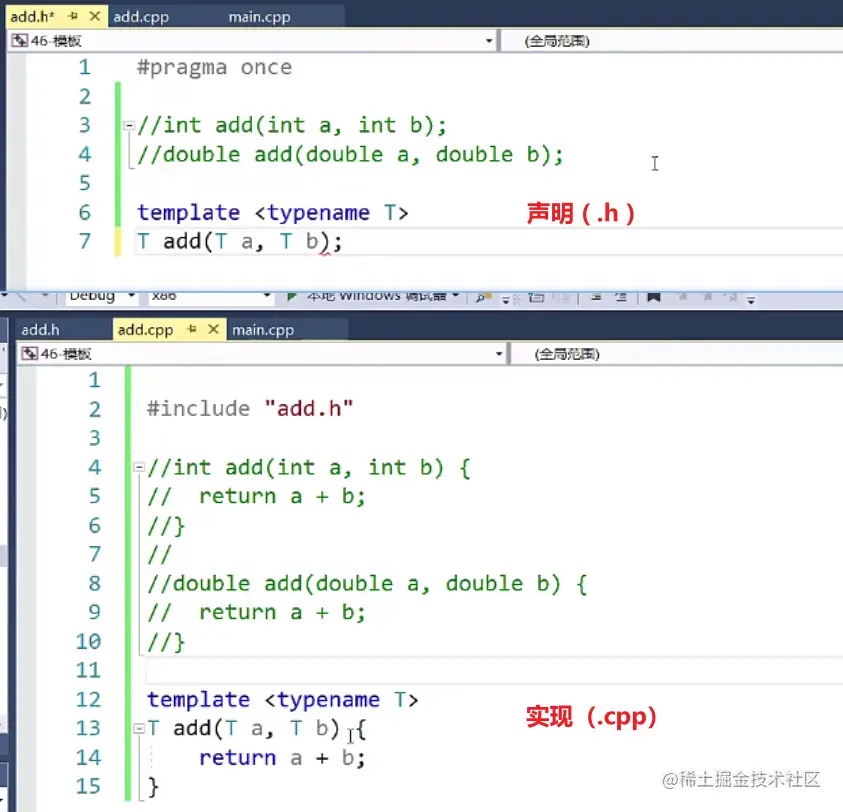The height and width of the screenshot is (812, 843).
Task: Click the 46-模板 project icon in top editor
Action: 19,41
